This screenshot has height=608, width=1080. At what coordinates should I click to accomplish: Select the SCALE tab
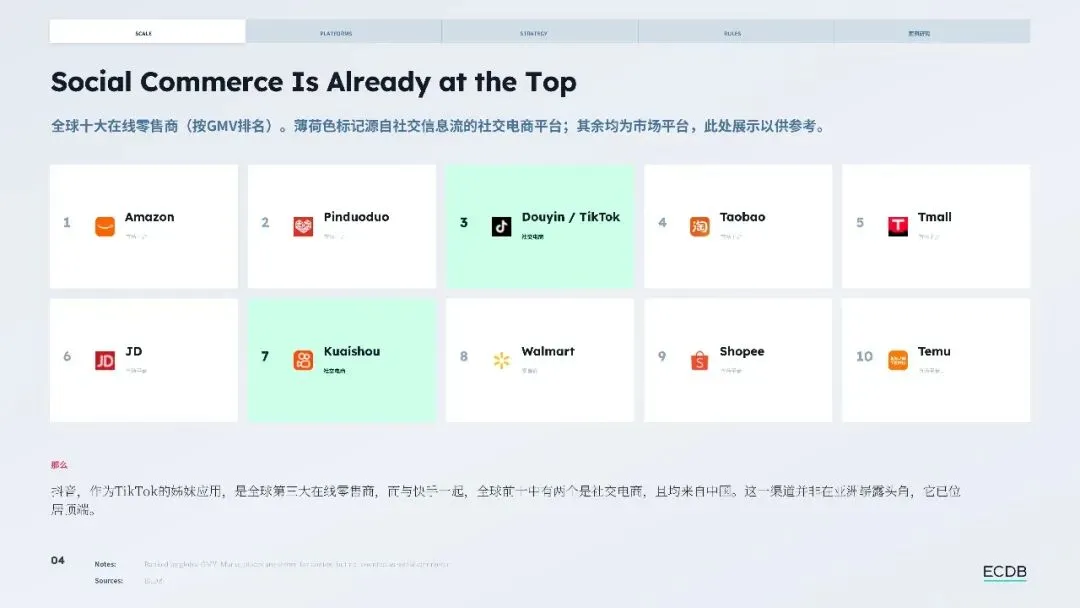[x=147, y=32]
